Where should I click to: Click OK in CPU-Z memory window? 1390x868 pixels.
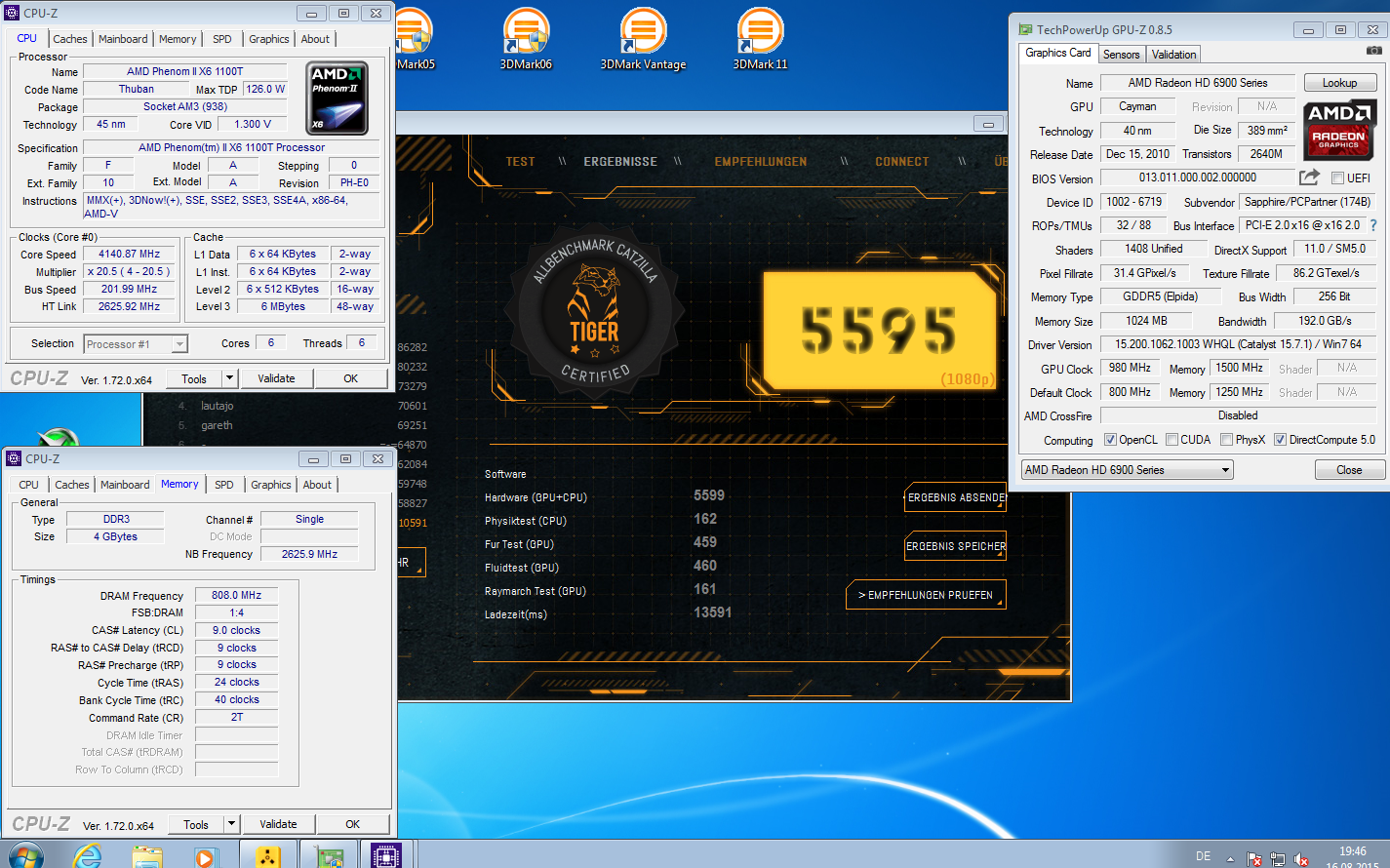[353, 824]
